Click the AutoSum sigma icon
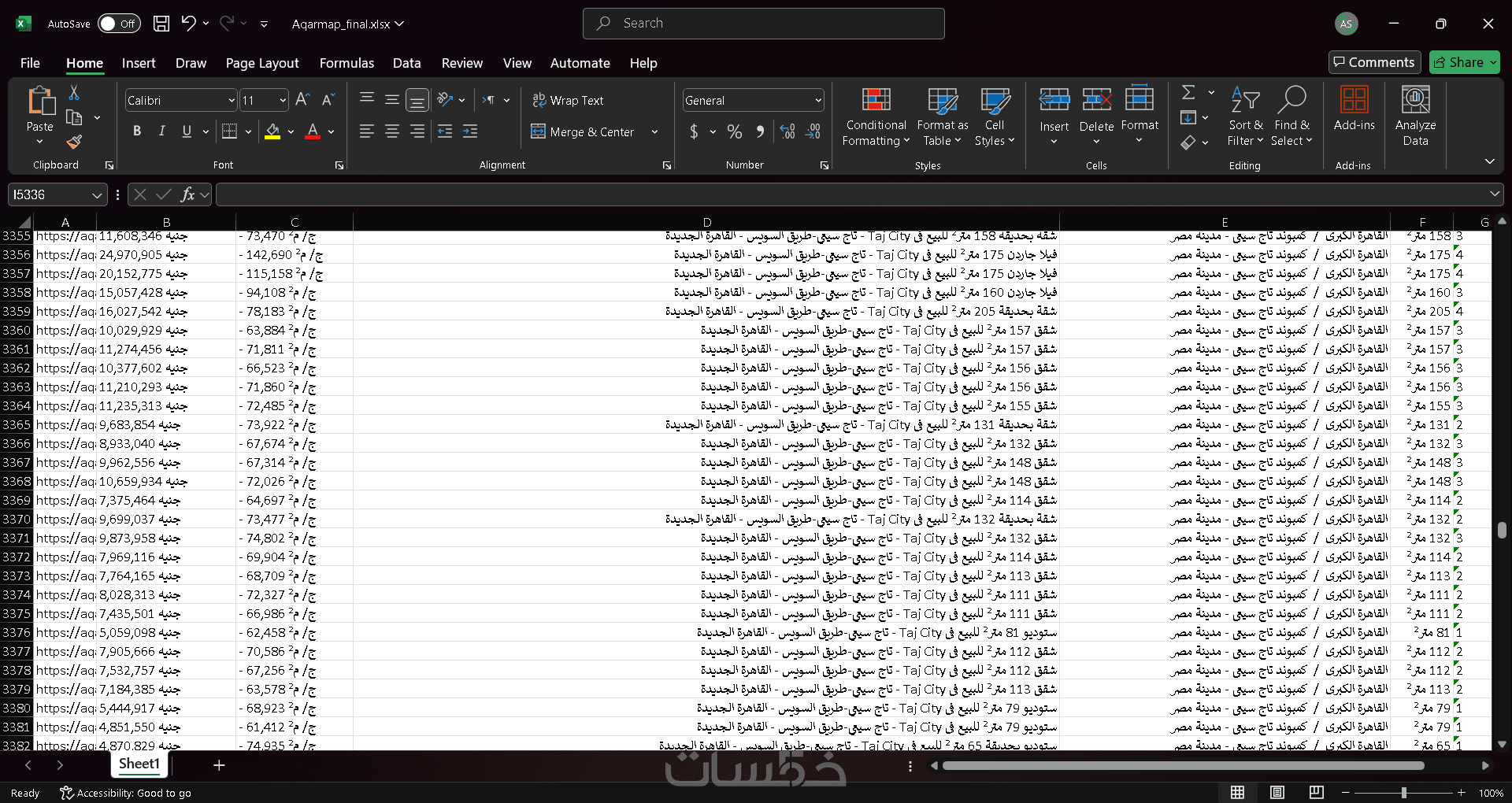The image size is (1512, 803). click(x=1188, y=93)
